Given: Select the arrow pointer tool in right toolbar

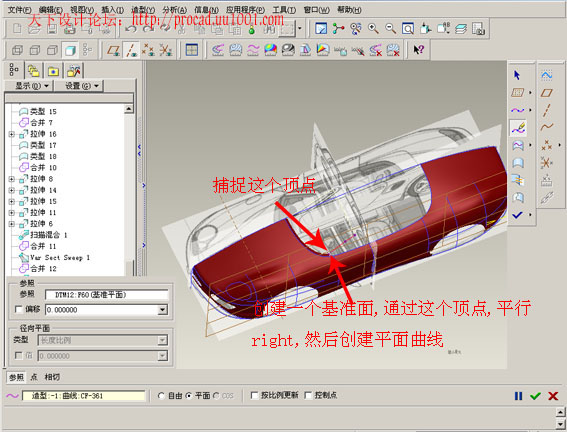Looking at the screenshot, I should [x=517, y=75].
